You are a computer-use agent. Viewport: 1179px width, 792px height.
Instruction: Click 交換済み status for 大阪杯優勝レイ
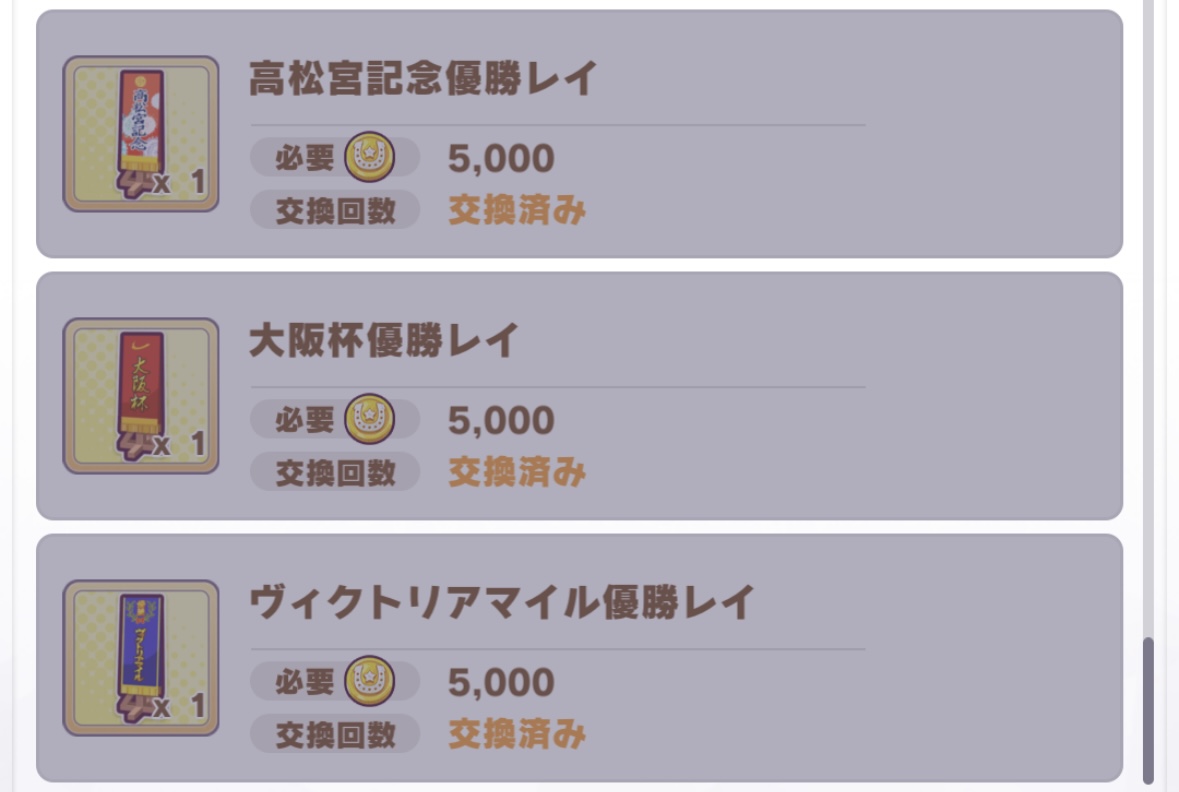pyautogui.click(x=516, y=473)
